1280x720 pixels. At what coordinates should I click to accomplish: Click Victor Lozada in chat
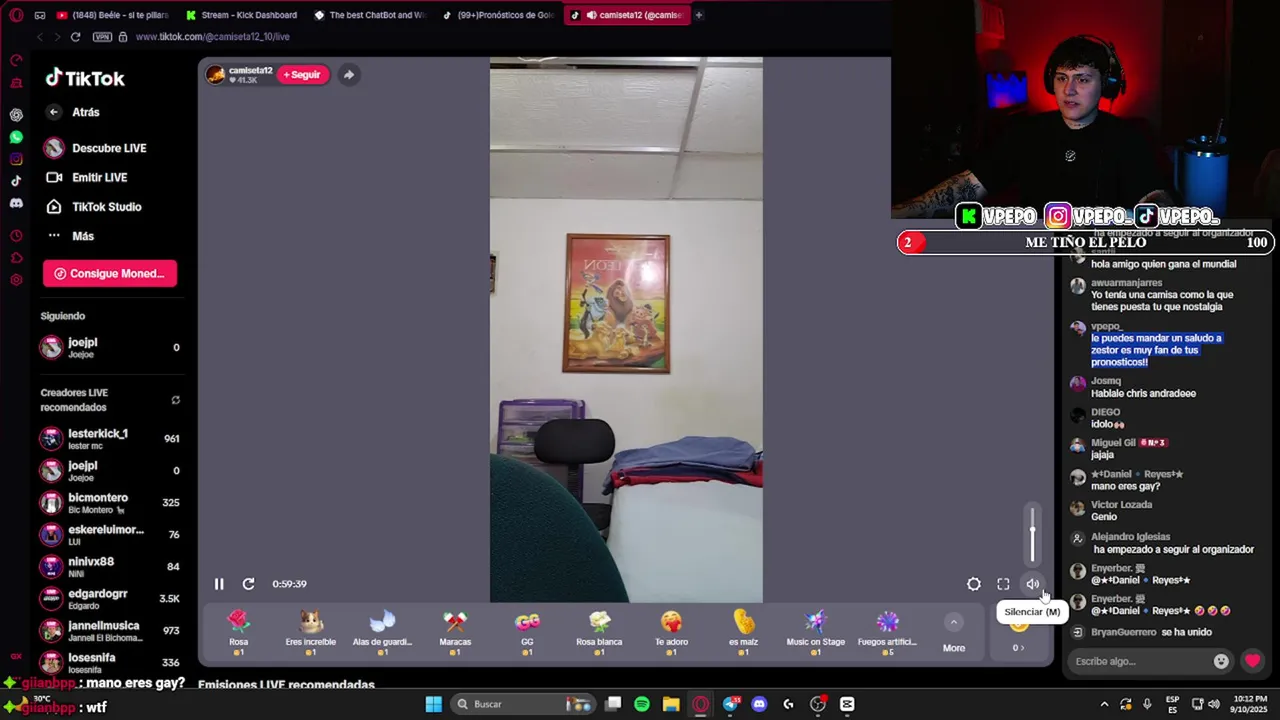(1121, 505)
